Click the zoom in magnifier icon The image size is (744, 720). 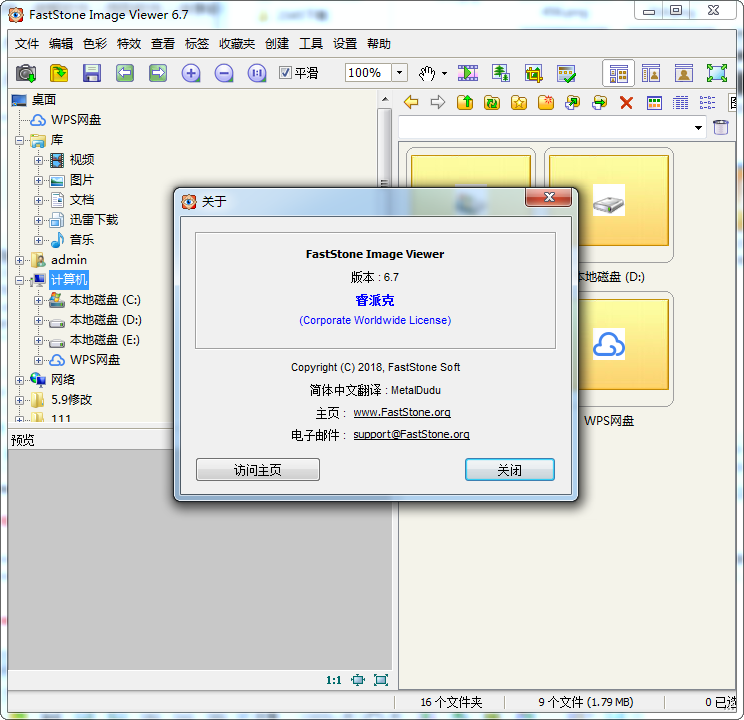pyautogui.click(x=191, y=73)
